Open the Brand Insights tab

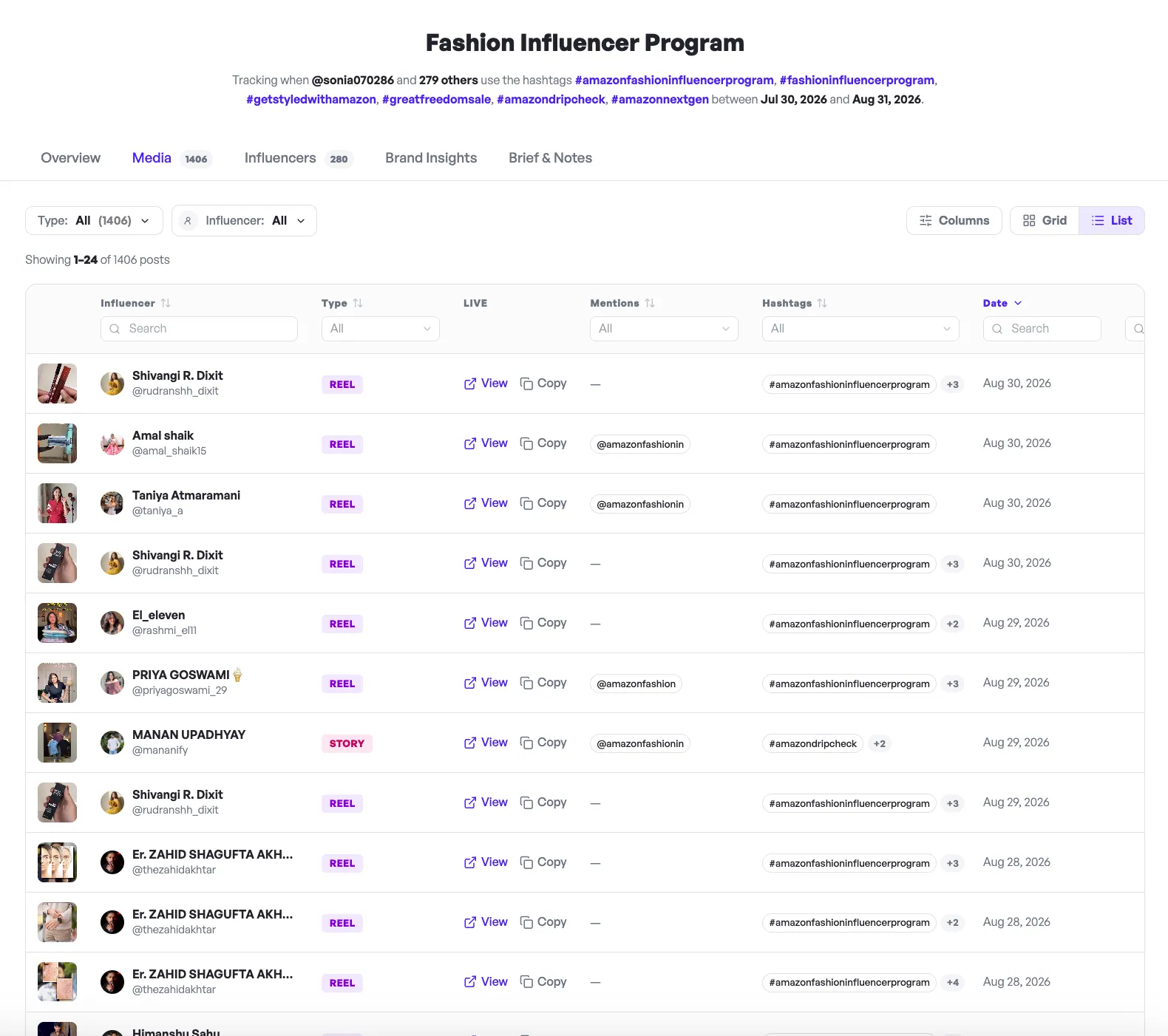[x=431, y=158]
